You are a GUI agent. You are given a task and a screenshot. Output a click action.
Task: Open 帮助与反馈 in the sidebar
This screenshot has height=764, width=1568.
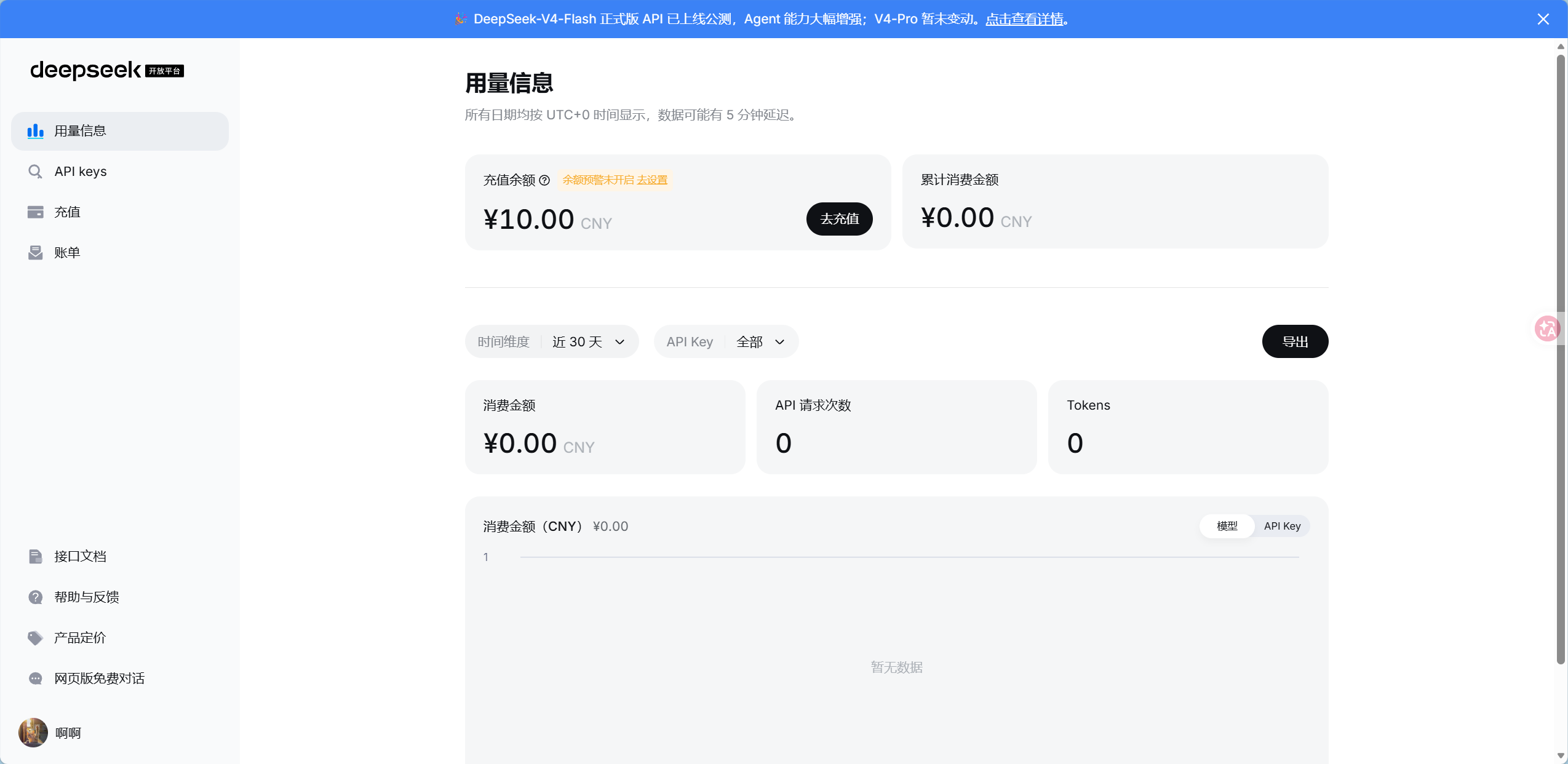point(120,597)
